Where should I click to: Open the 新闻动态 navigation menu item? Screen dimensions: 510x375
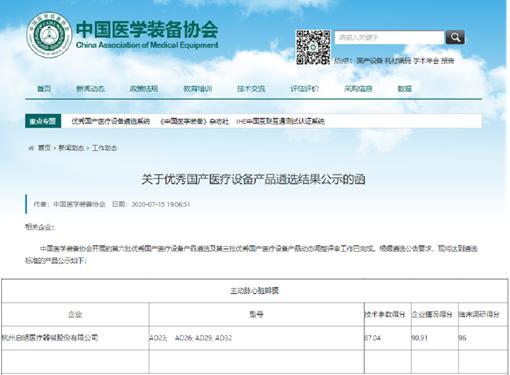[x=90, y=89]
